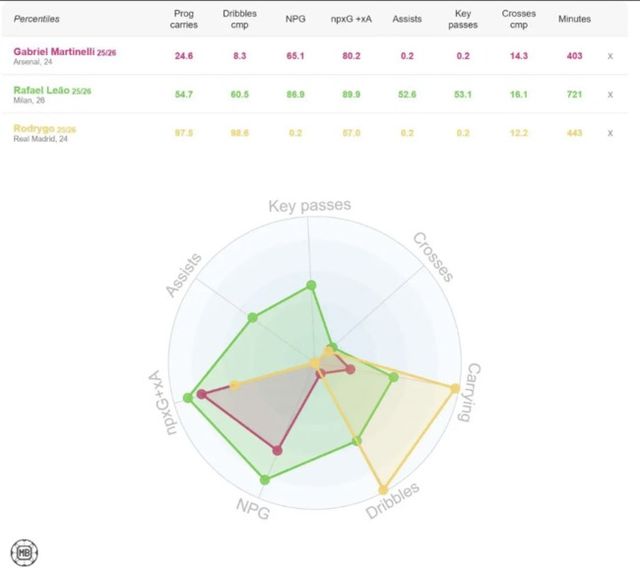
Task: Click Leão's green npxG+xA point on radar
Action: (188, 400)
